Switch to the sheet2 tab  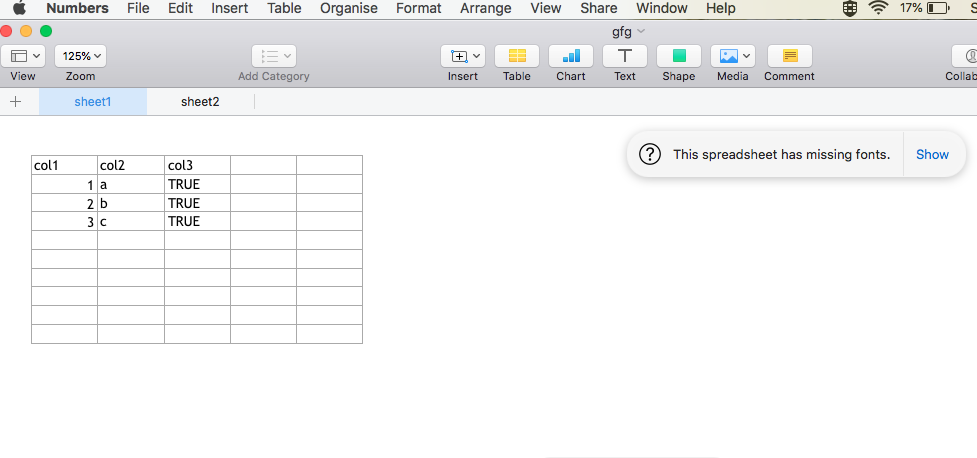click(x=200, y=102)
